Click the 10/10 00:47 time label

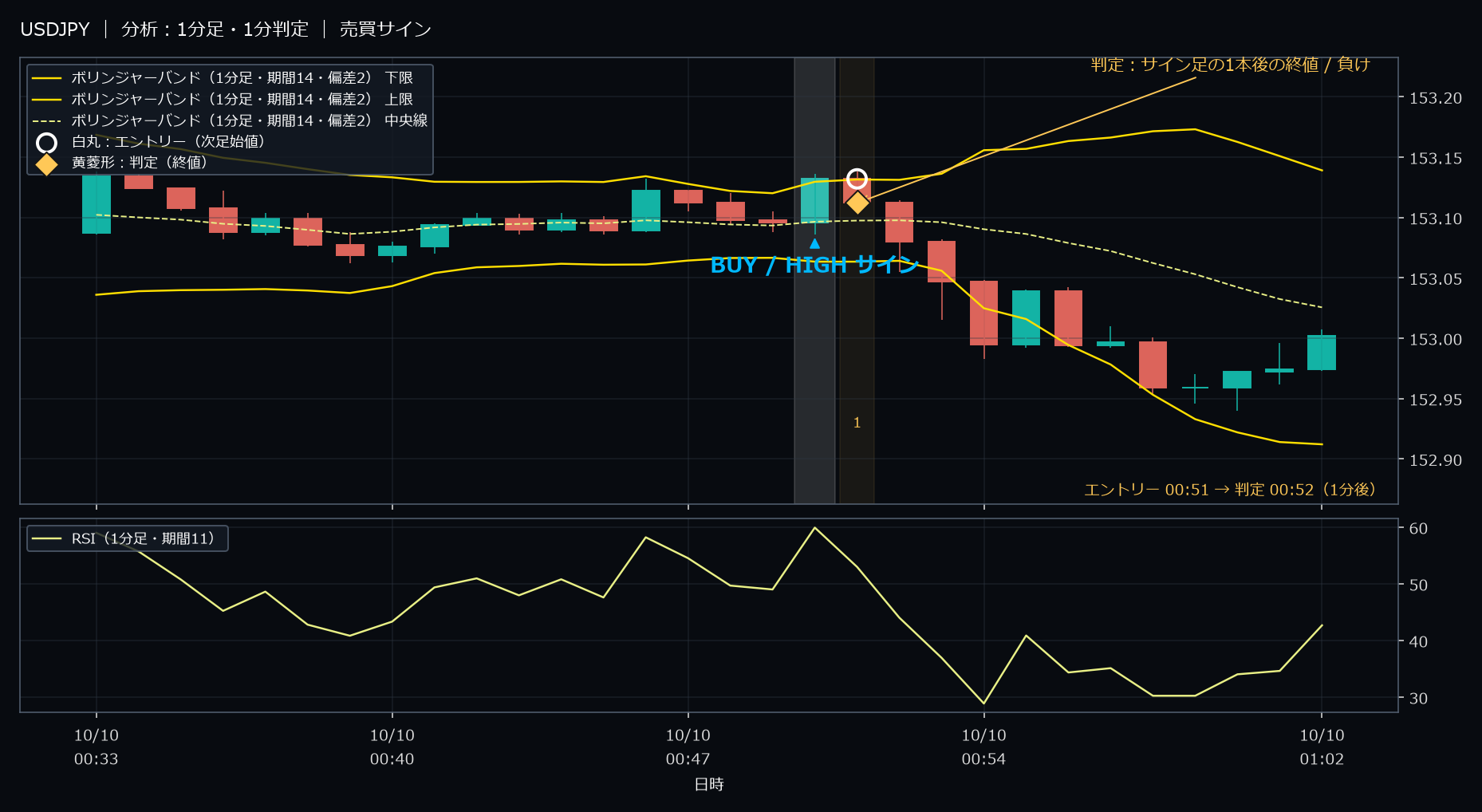688,747
